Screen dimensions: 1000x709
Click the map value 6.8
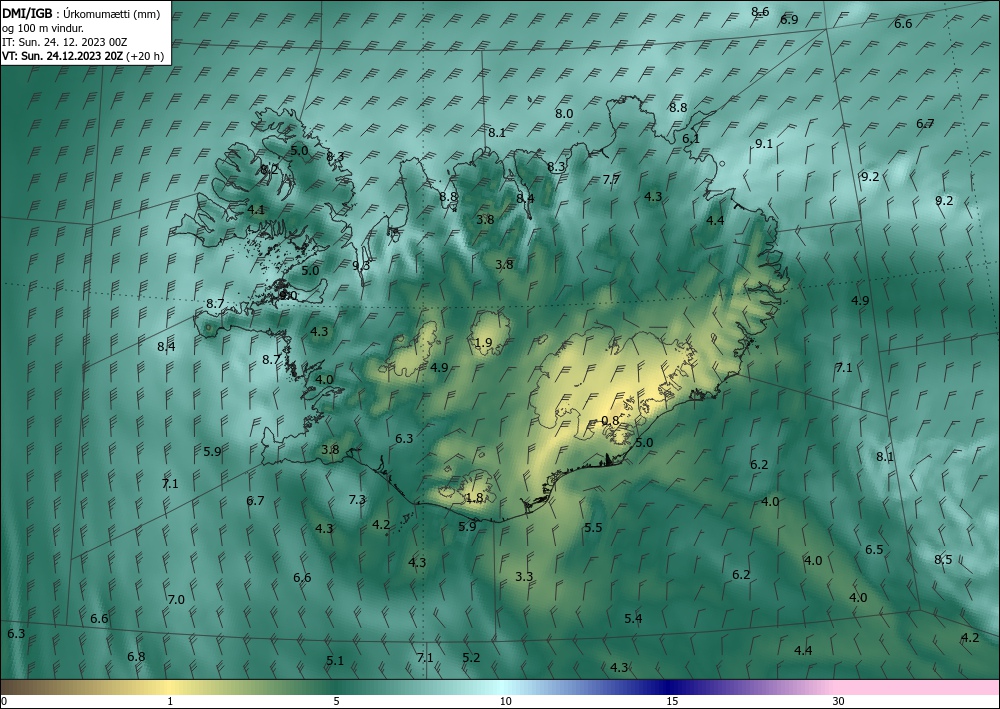point(136,656)
